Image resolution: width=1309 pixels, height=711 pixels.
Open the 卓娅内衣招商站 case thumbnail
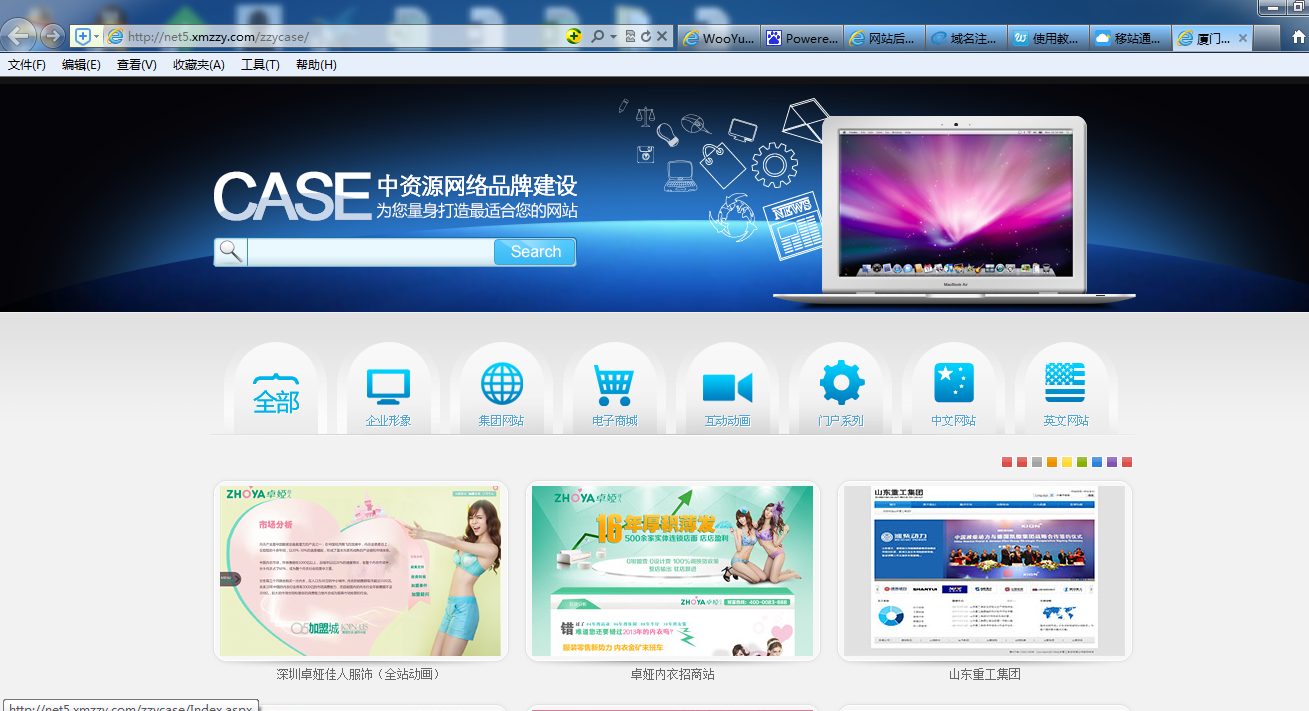(672, 571)
